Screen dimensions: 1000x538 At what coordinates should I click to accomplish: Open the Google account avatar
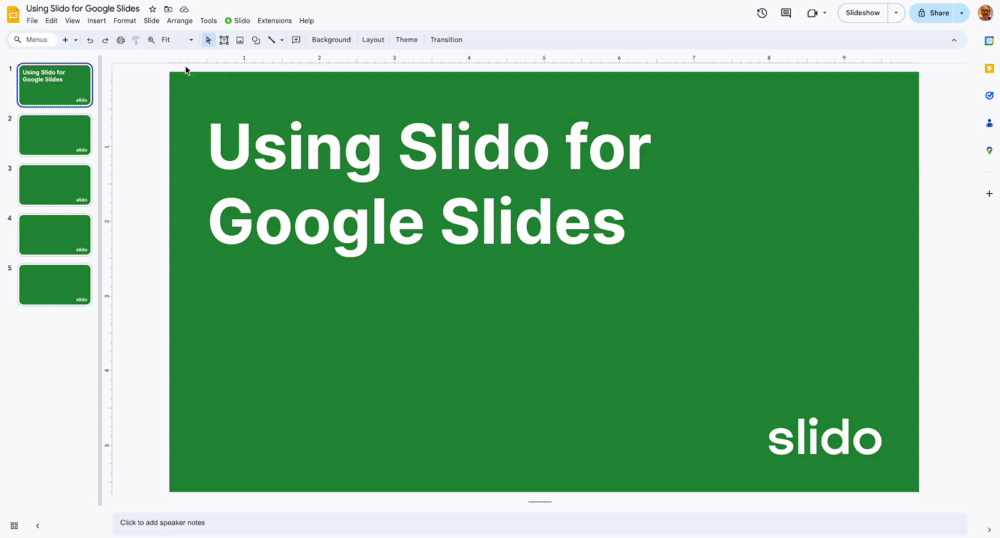pos(985,13)
